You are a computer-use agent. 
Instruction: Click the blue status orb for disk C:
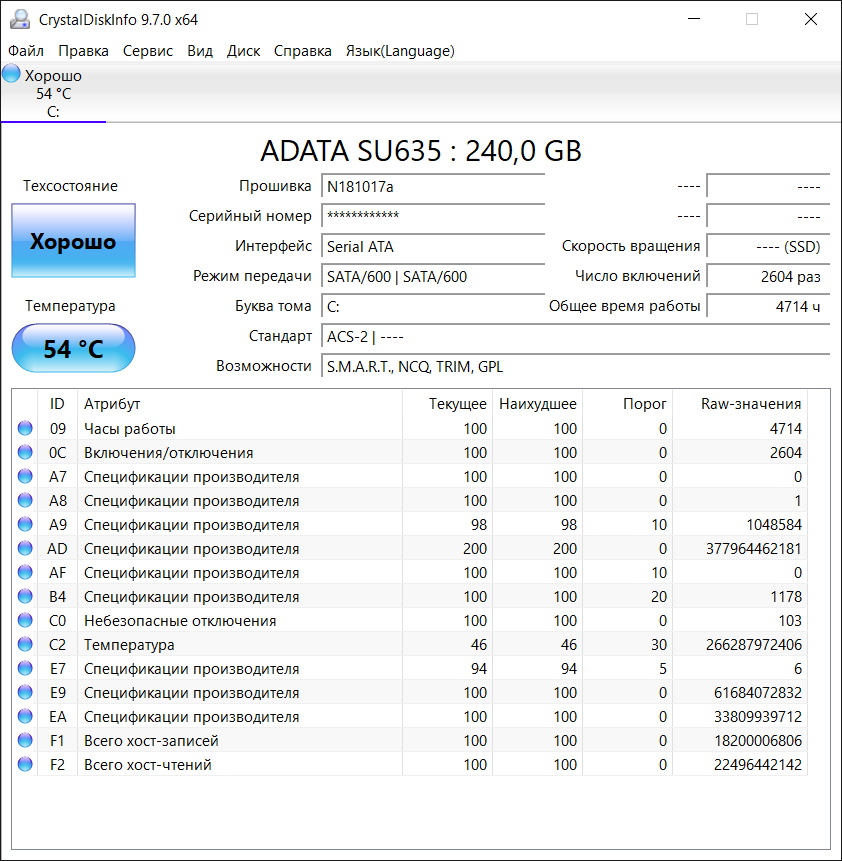pyautogui.click(x=11, y=74)
